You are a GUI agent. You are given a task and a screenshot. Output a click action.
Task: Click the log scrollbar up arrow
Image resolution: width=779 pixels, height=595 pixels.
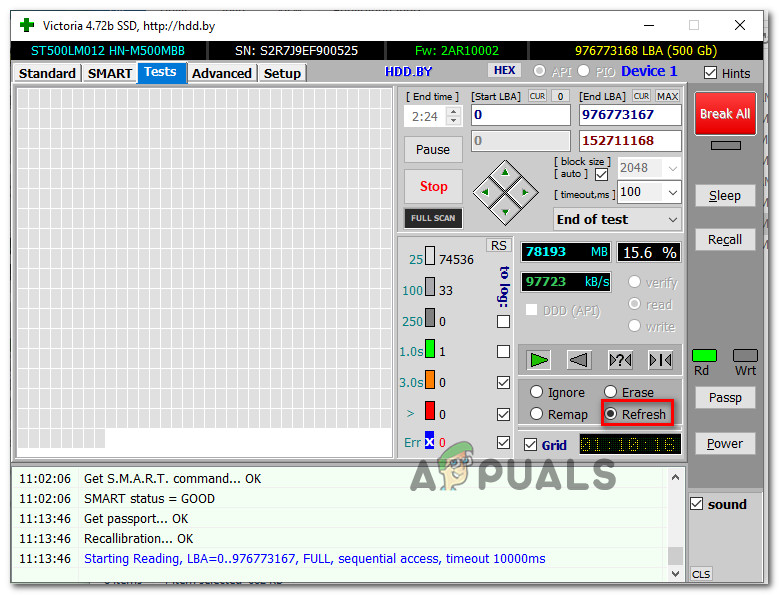(675, 477)
